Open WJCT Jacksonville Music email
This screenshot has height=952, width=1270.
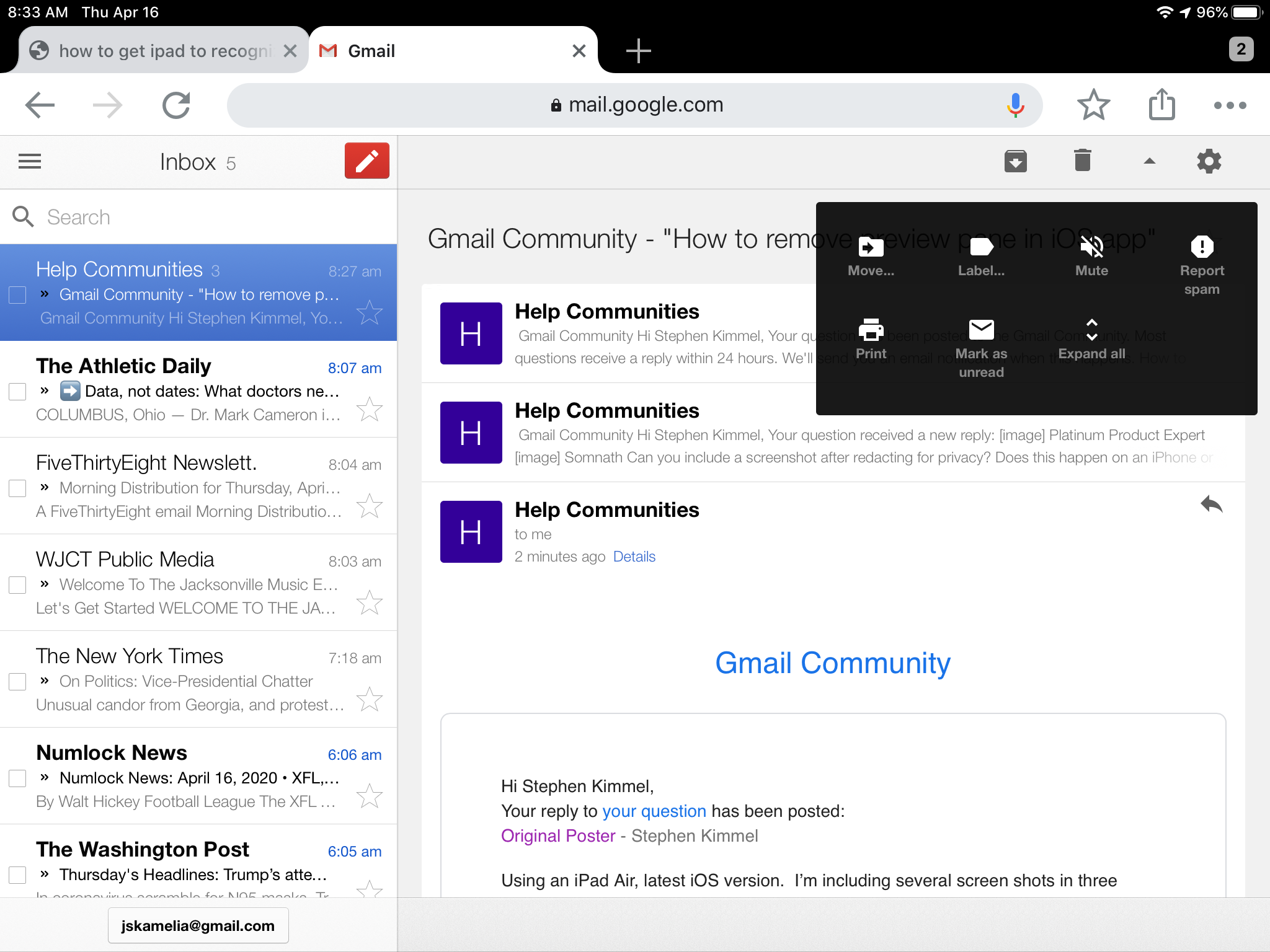tap(198, 583)
